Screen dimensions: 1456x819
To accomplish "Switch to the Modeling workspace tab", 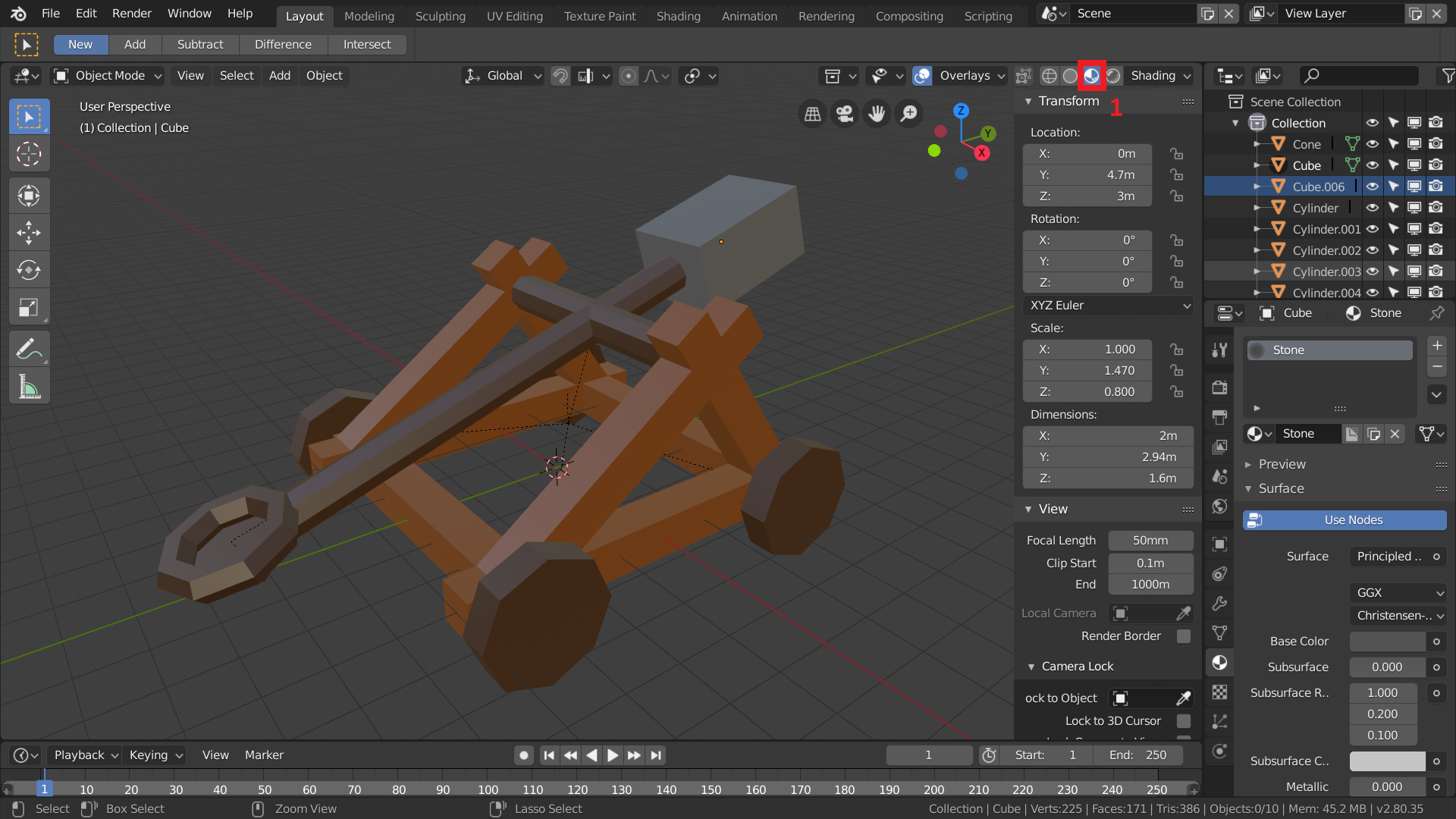I will tap(369, 16).
